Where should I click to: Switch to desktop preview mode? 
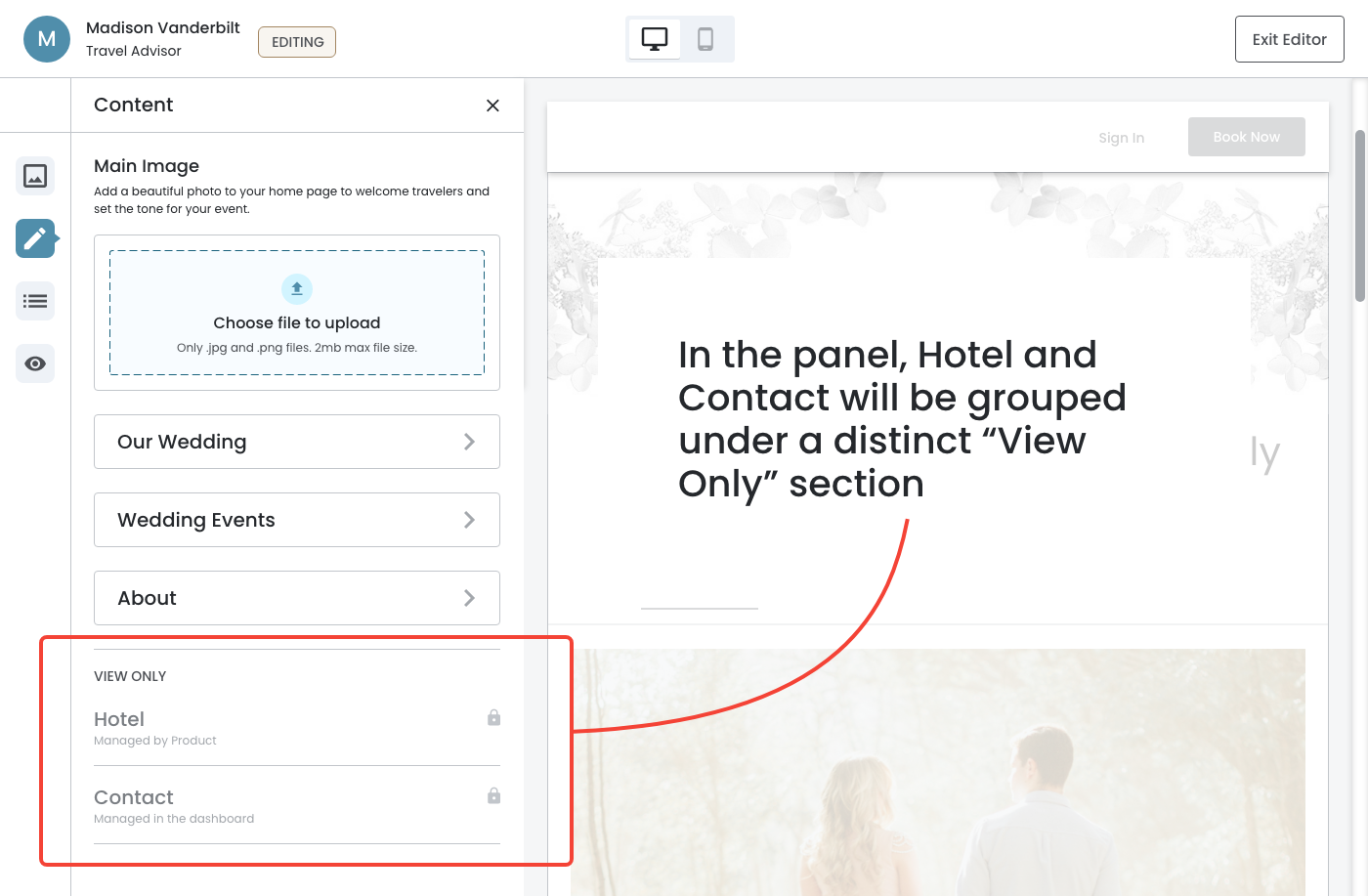coord(655,39)
